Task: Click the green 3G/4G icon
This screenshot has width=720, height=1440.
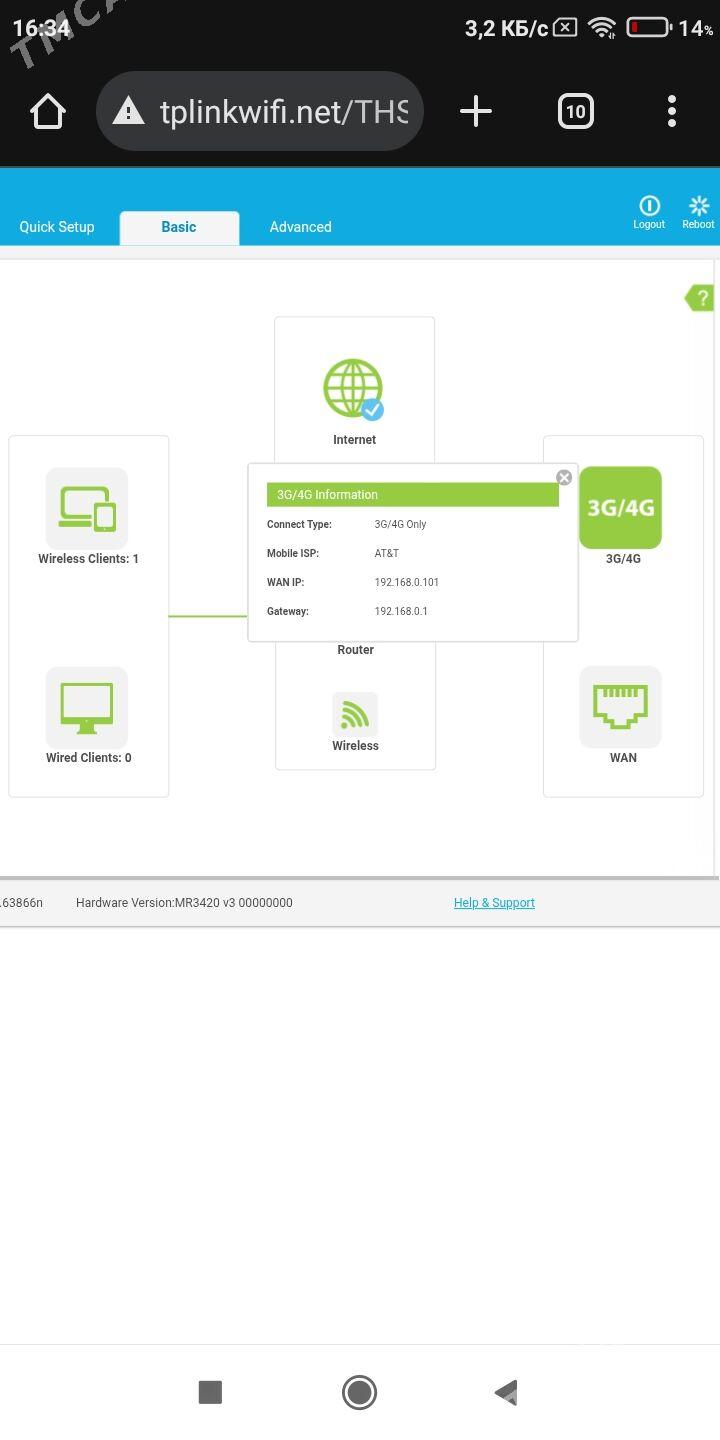Action: pos(620,508)
